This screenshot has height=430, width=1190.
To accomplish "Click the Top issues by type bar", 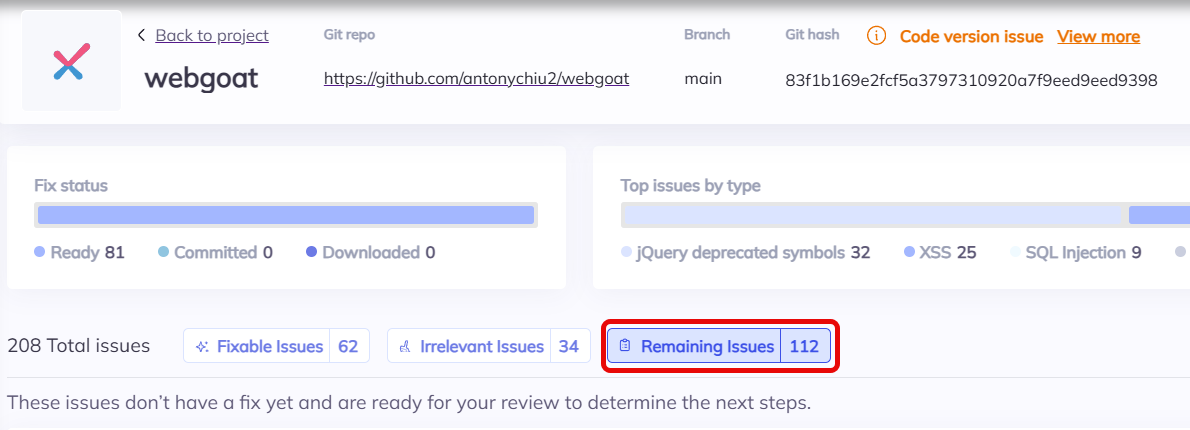I will click(900, 214).
